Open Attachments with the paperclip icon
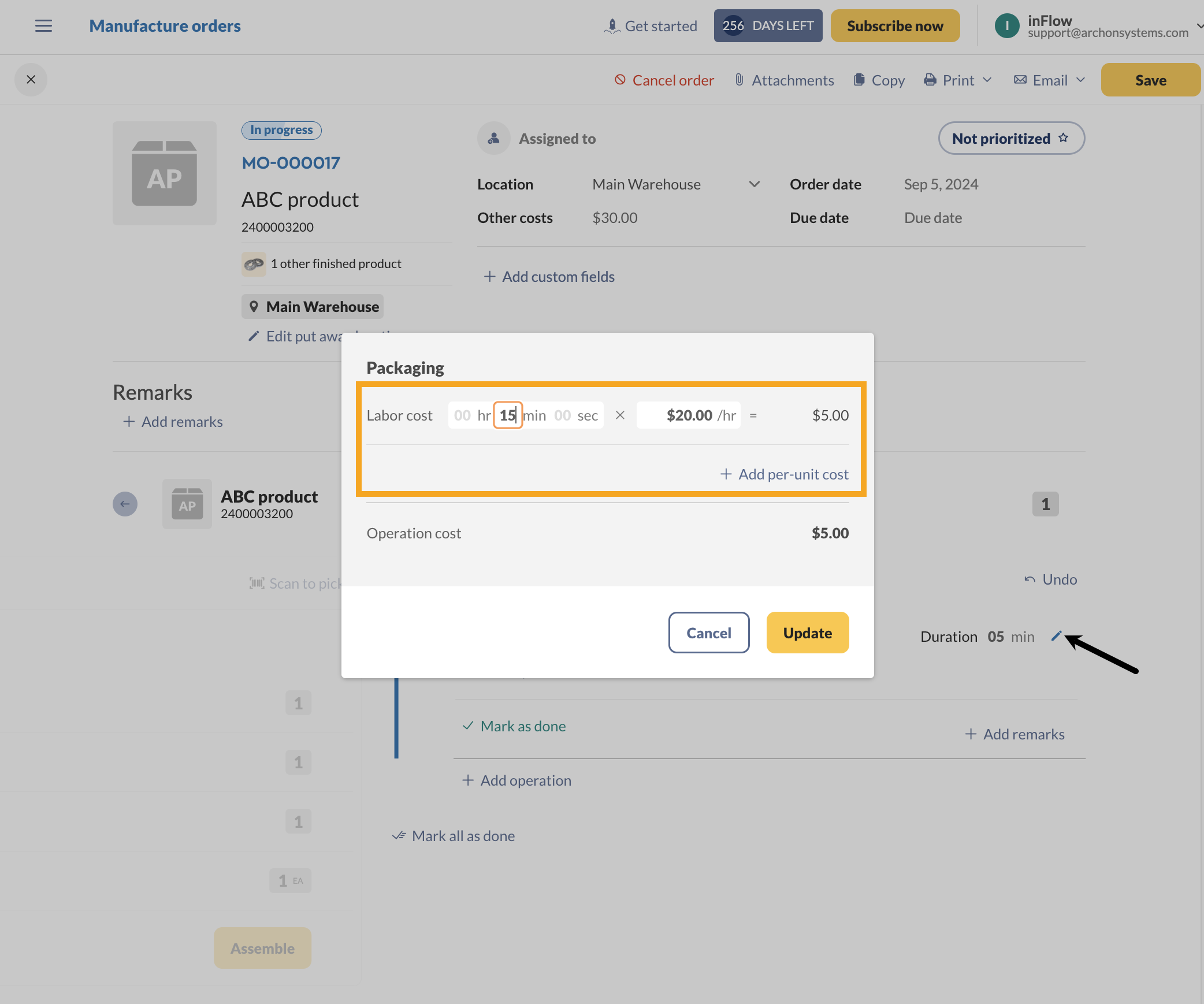 click(739, 80)
